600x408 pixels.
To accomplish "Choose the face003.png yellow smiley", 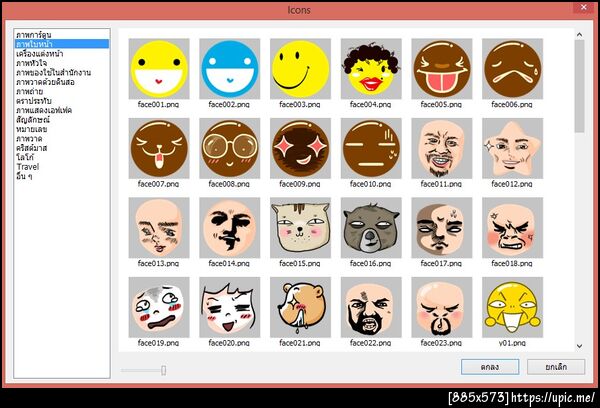I will tap(300, 69).
